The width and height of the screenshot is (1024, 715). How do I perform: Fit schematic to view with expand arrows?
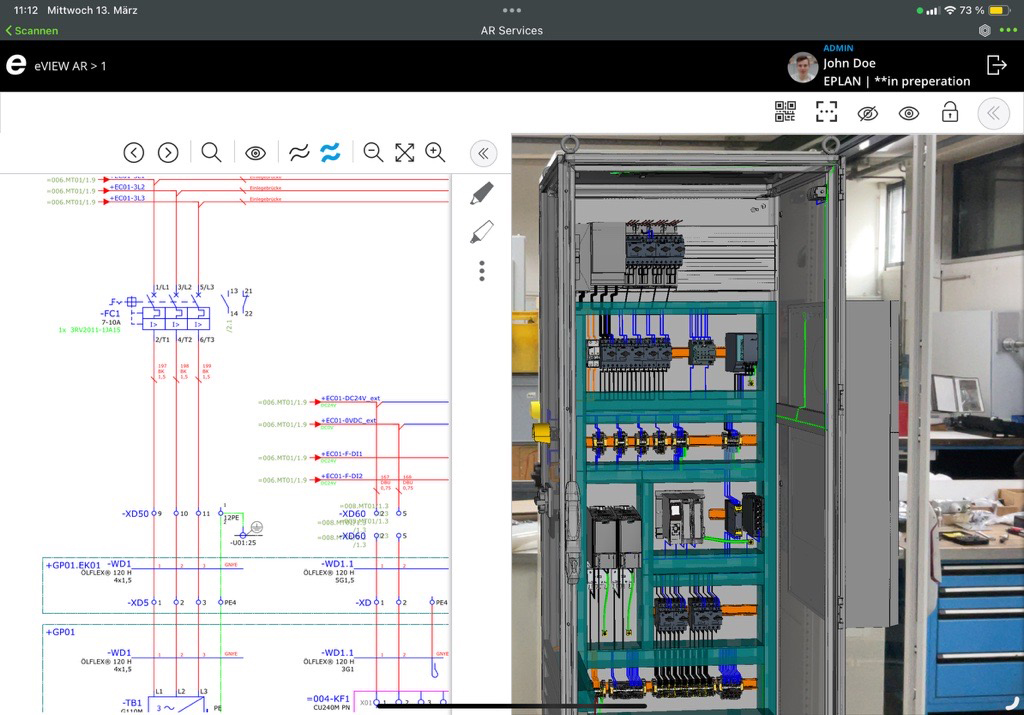click(x=404, y=152)
